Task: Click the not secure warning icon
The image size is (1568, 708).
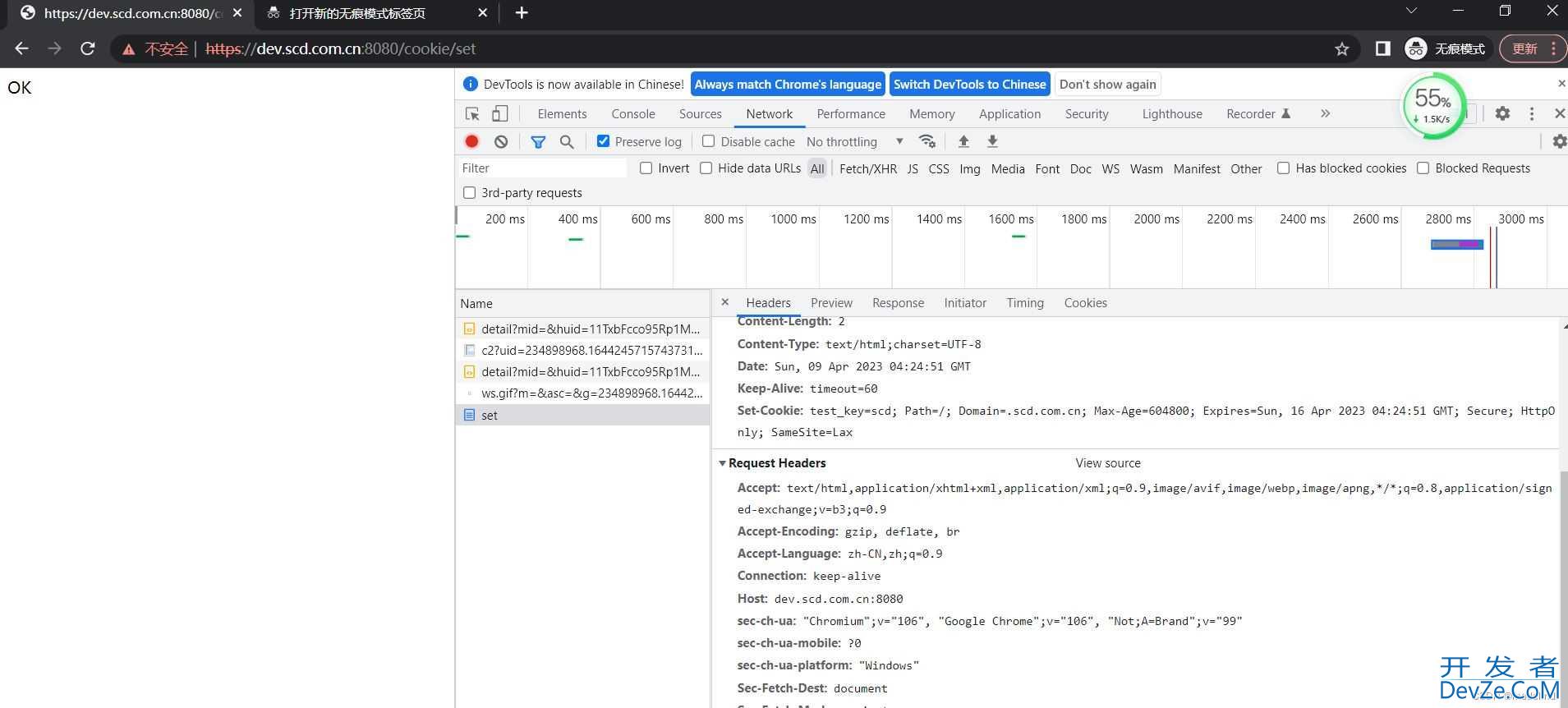Action: (x=128, y=49)
